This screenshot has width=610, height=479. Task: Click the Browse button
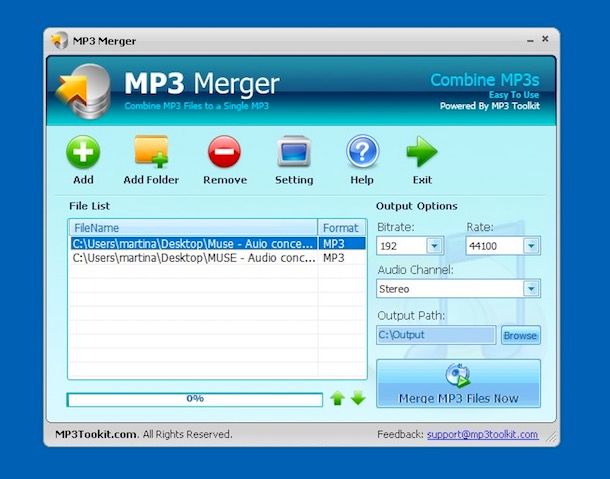pyautogui.click(x=521, y=335)
